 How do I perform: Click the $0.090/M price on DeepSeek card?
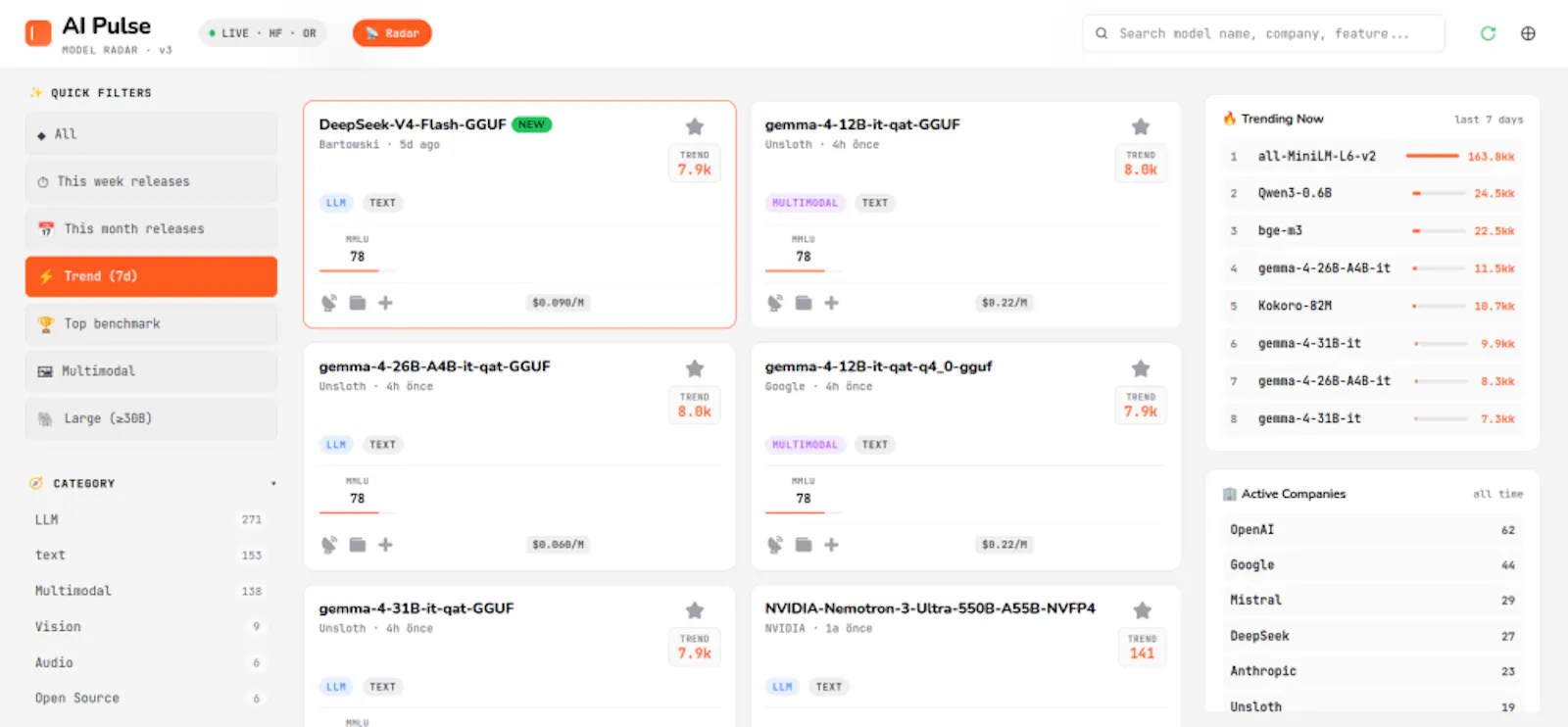click(x=558, y=303)
